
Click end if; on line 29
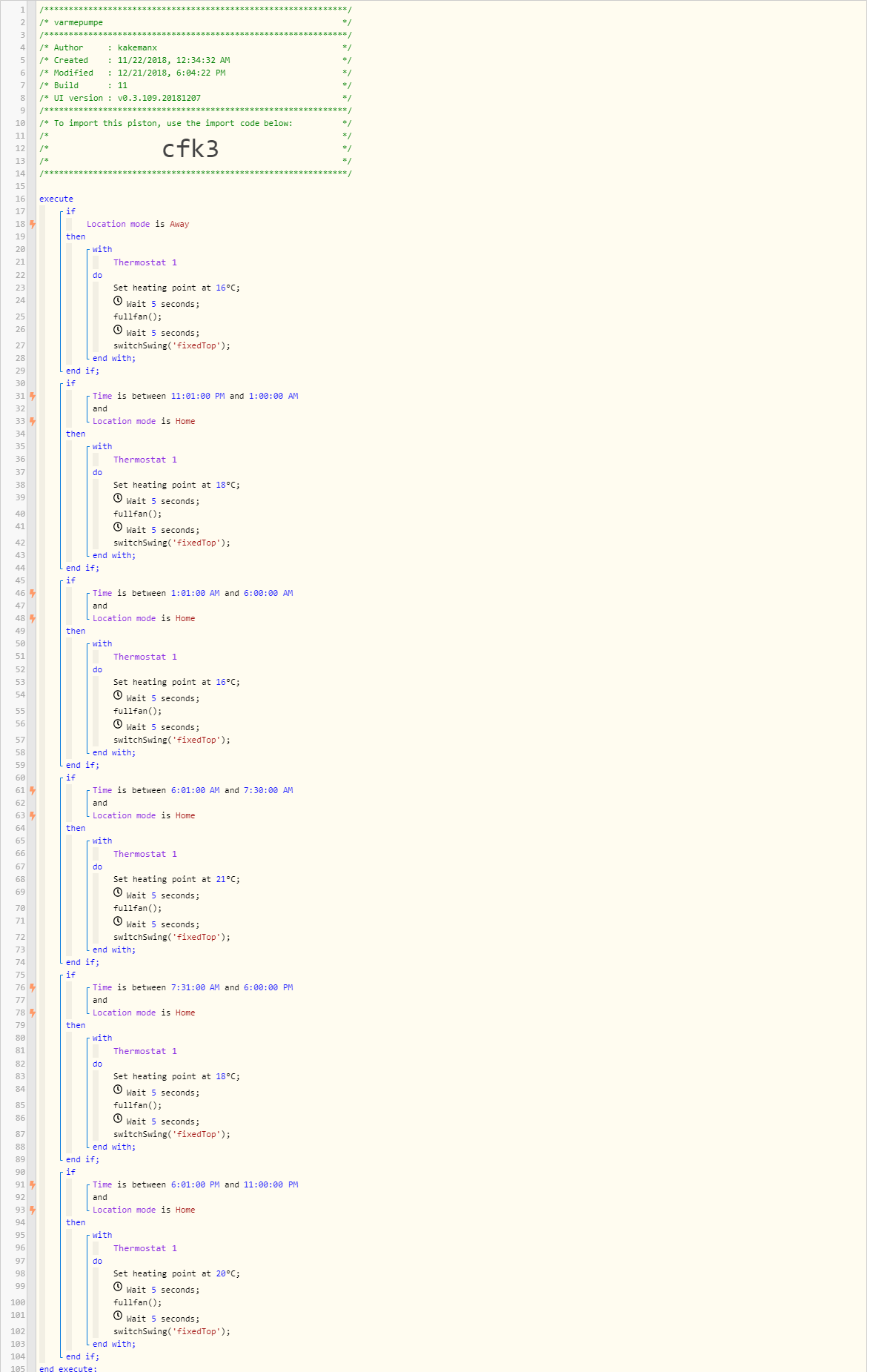click(82, 371)
